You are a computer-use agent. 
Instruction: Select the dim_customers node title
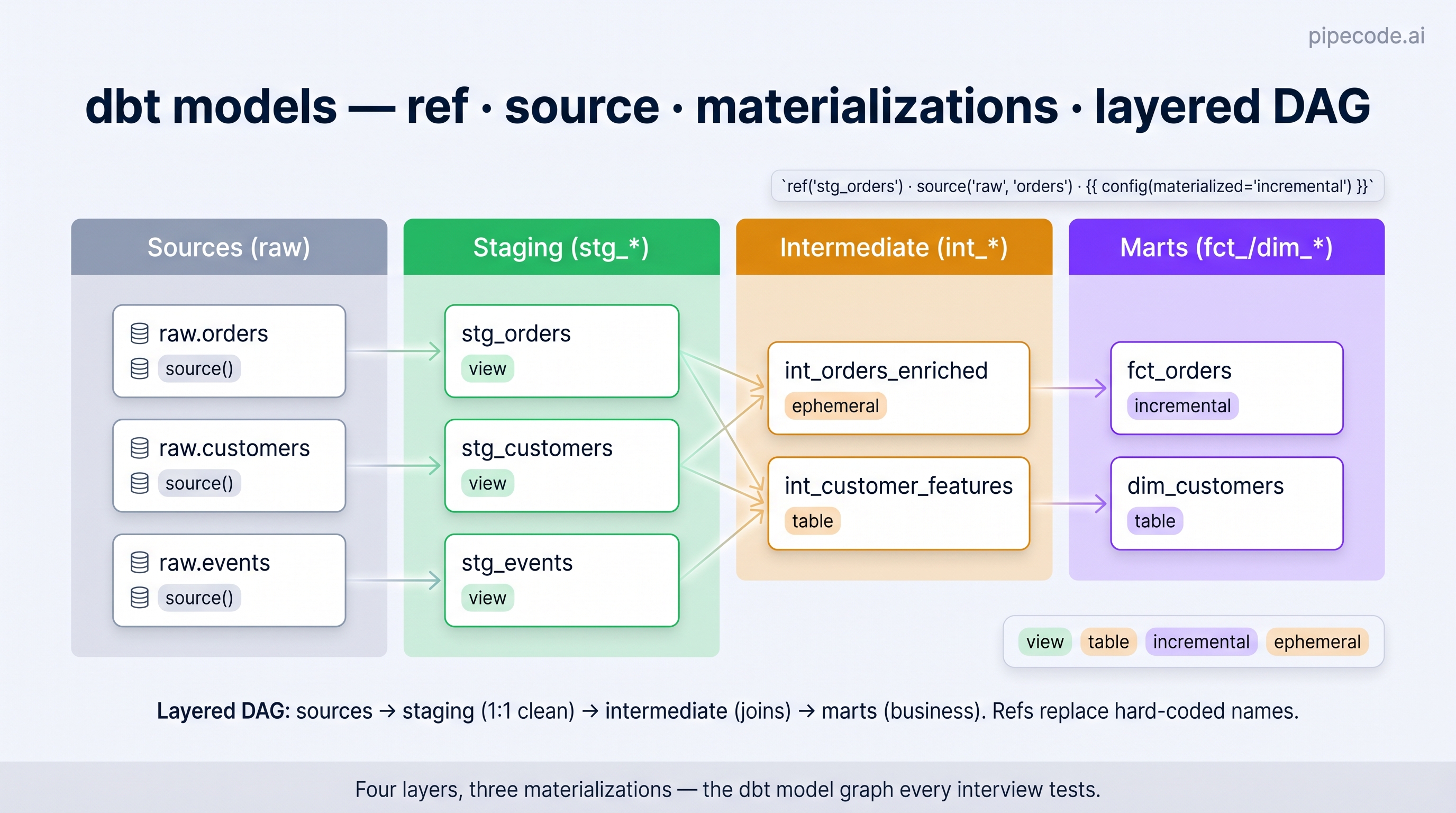point(1206,486)
